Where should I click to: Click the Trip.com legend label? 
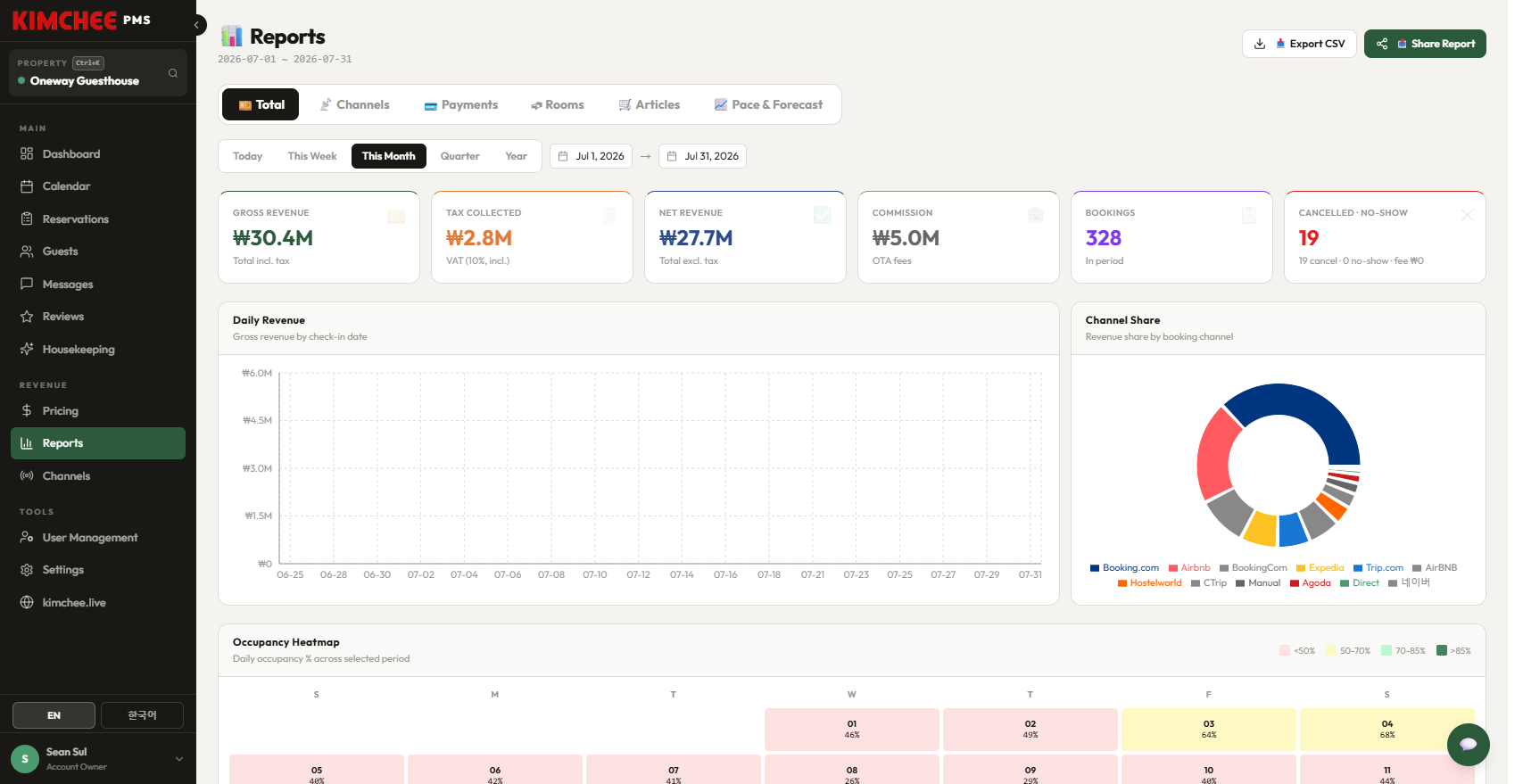click(1385, 568)
